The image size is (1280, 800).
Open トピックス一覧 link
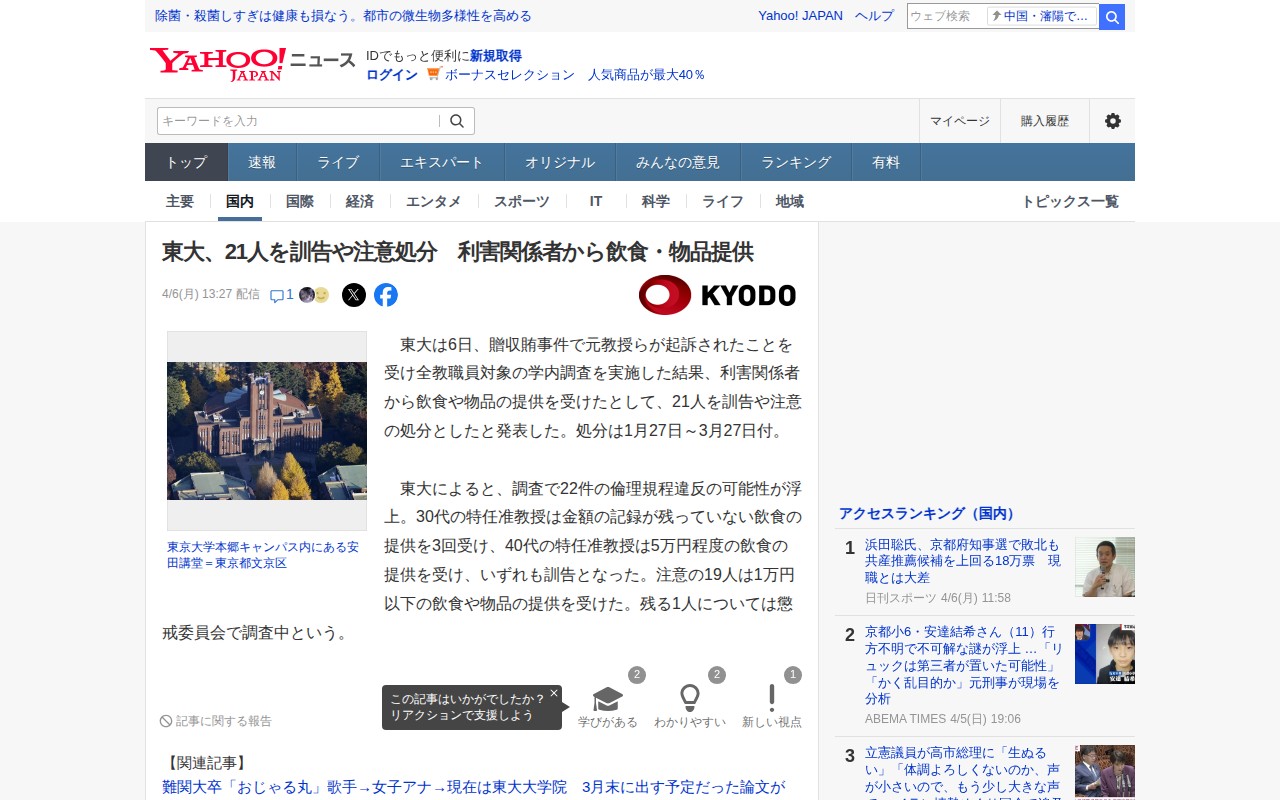pos(1070,201)
